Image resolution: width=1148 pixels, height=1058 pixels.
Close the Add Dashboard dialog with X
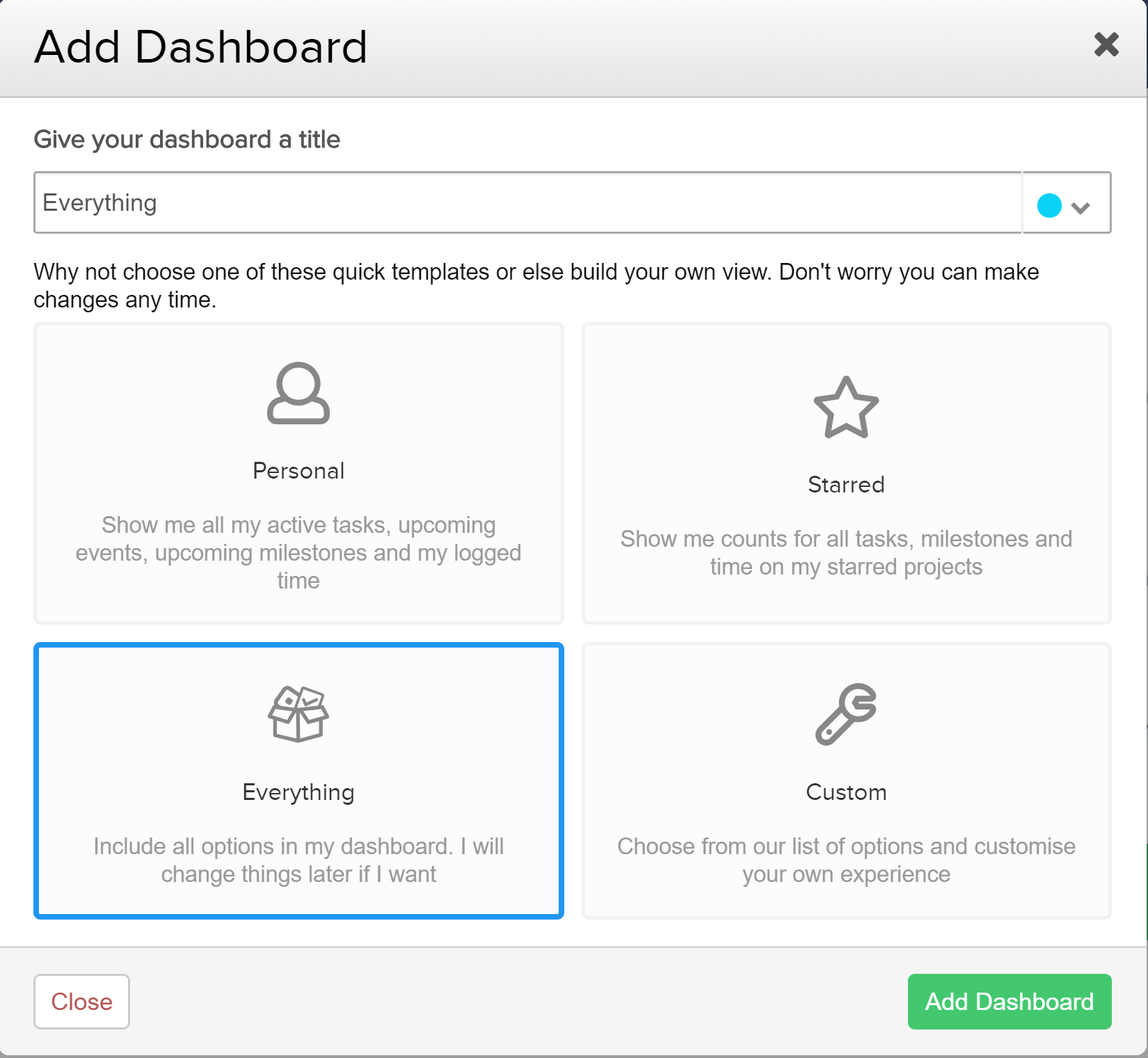(x=1106, y=45)
